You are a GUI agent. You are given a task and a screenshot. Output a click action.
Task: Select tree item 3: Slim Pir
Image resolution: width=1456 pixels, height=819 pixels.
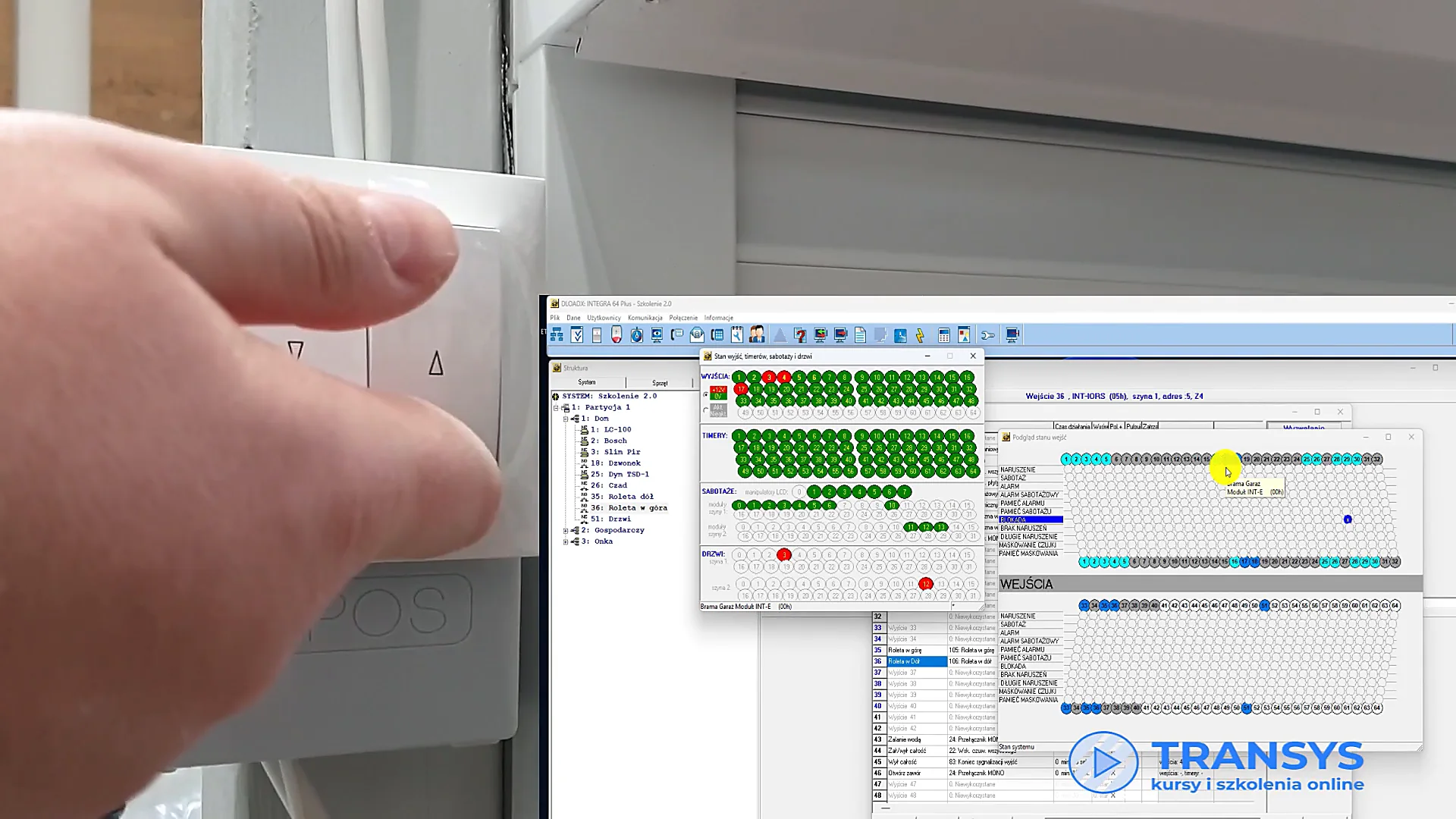[x=616, y=452]
